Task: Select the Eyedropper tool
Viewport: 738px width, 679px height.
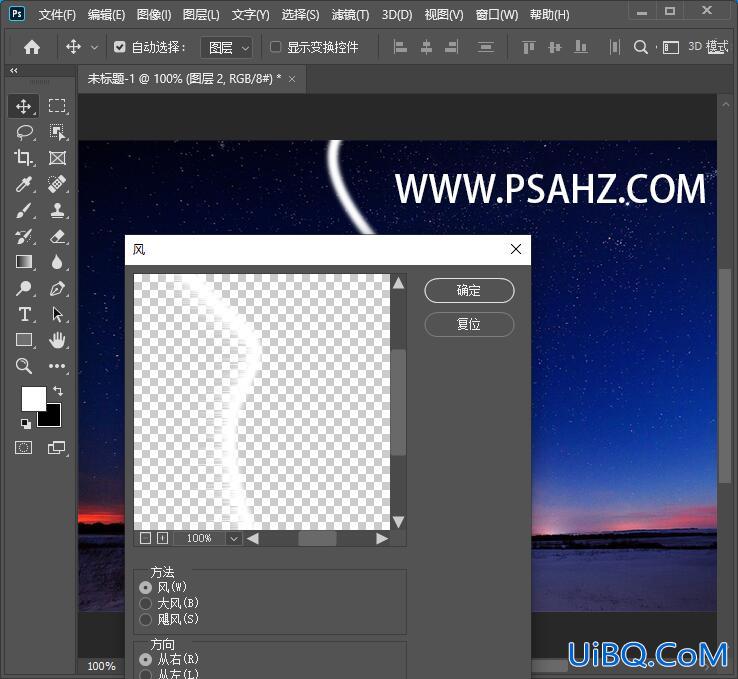Action: [24, 184]
